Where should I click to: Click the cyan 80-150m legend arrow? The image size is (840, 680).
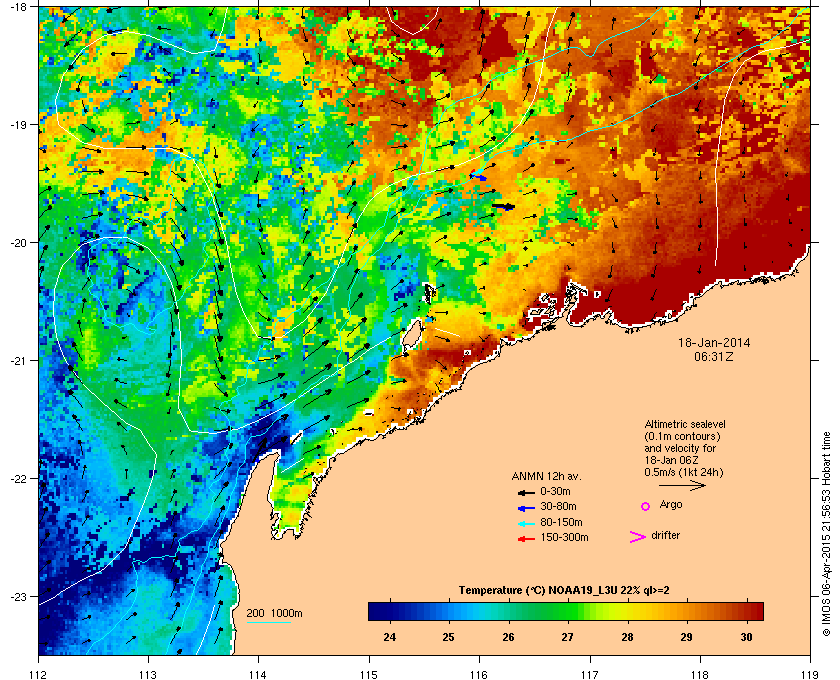(x=526, y=524)
